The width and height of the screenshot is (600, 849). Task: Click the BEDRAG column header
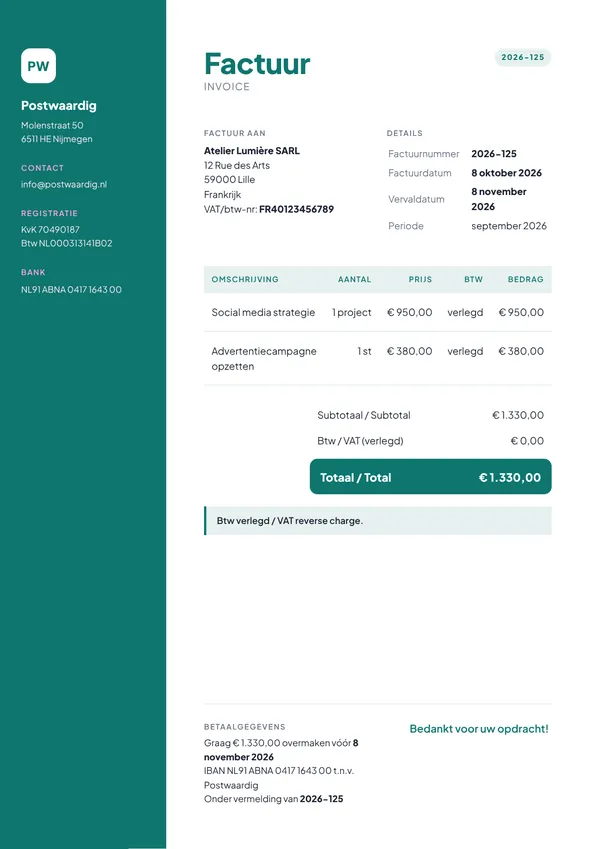[525, 279]
